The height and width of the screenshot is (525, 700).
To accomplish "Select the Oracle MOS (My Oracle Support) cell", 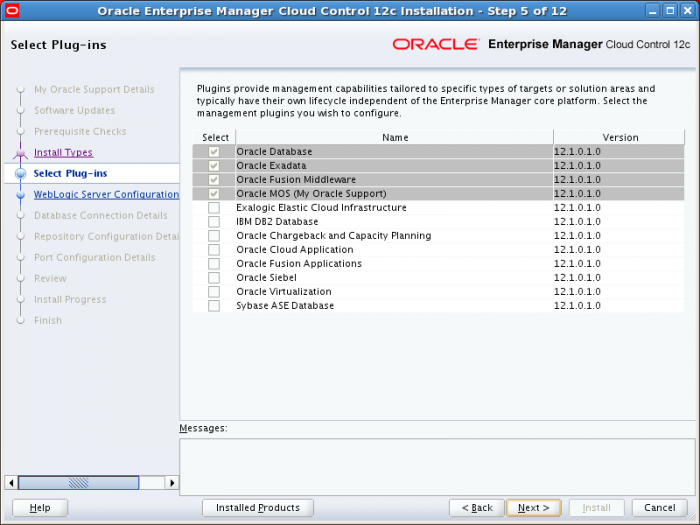I will click(394, 194).
